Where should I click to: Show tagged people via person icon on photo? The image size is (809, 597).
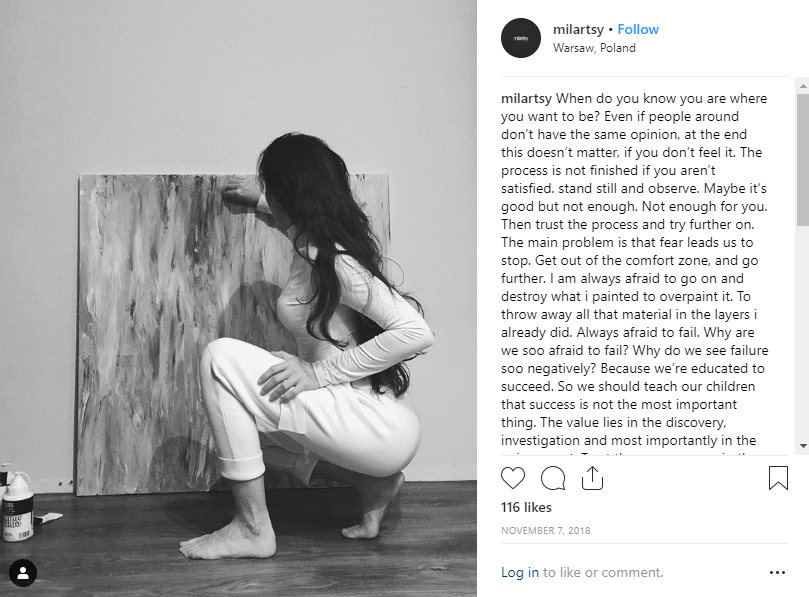[x=23, y=573]
